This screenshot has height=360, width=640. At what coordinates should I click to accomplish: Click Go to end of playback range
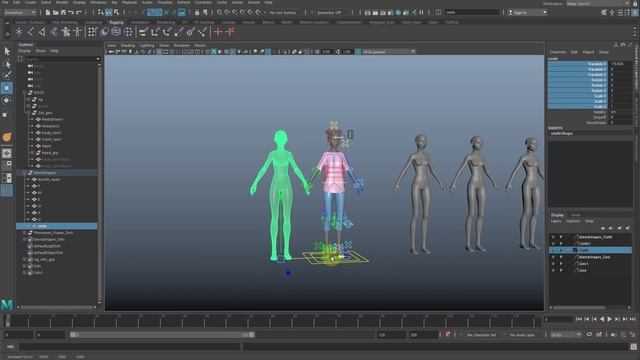[x=632, y=319]
